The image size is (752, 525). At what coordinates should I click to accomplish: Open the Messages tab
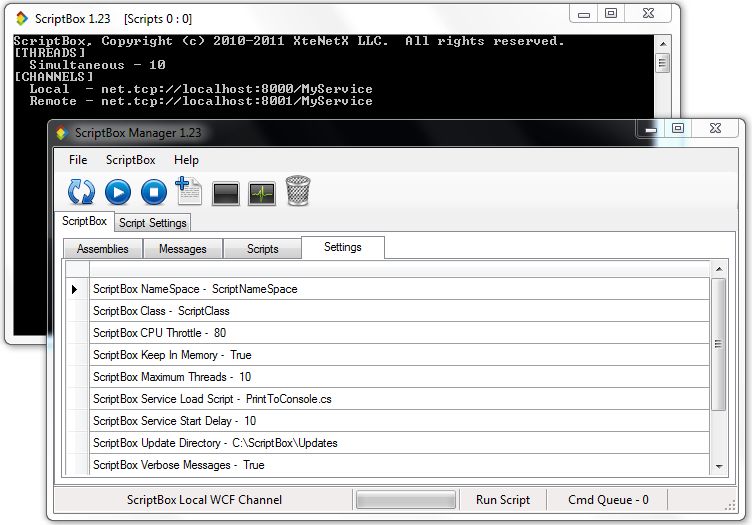(183, 249)
